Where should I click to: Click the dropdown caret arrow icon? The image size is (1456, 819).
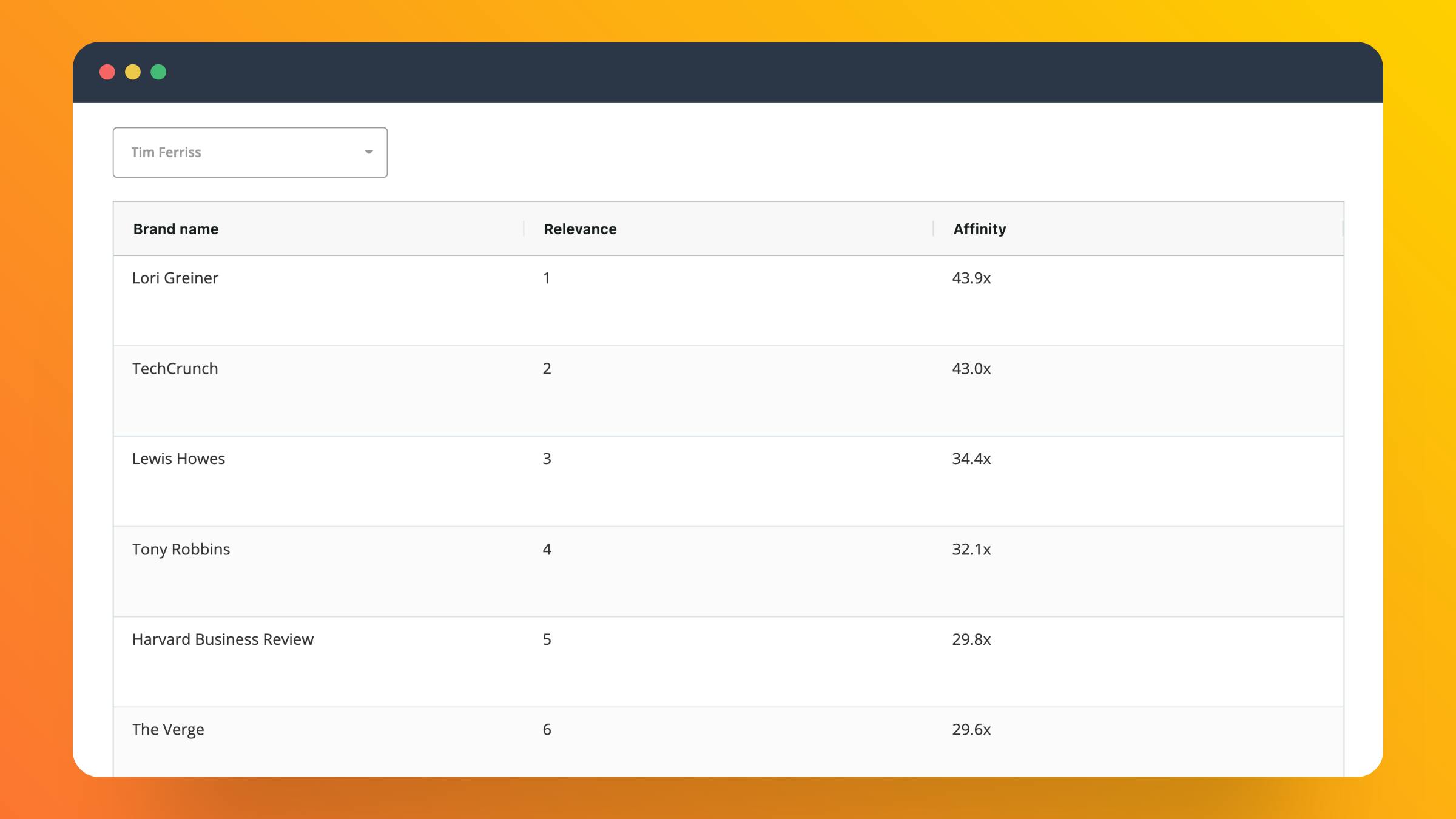tap(368, 152)
